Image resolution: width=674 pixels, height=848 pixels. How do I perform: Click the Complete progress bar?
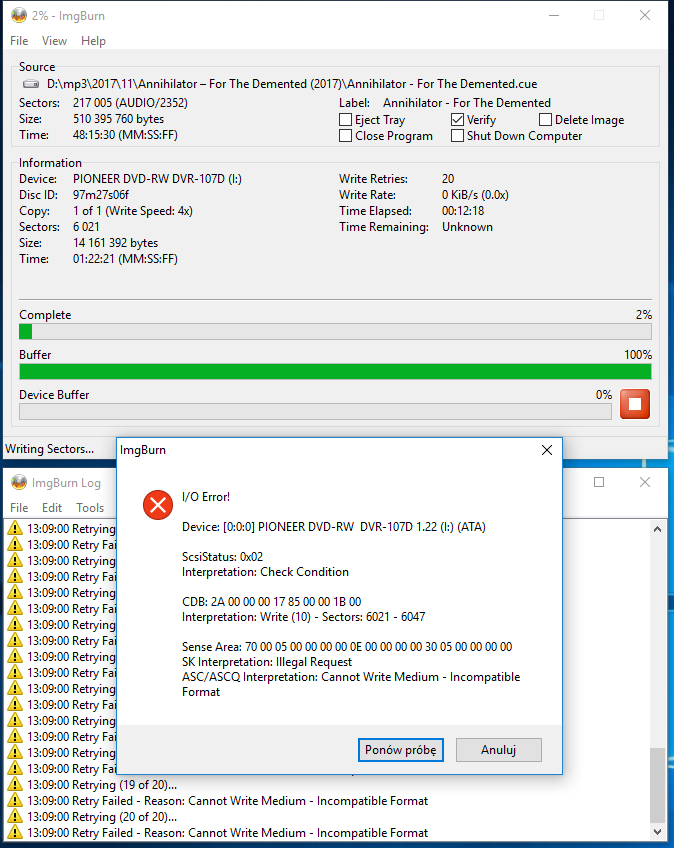click(x=335, y=332)
